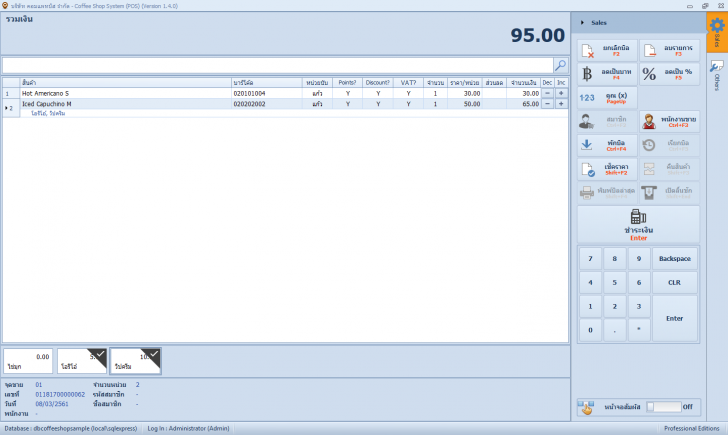This screenshot has height=435, width=728.
Task: Tap keypad digit 1
Action: pos(590,306)
